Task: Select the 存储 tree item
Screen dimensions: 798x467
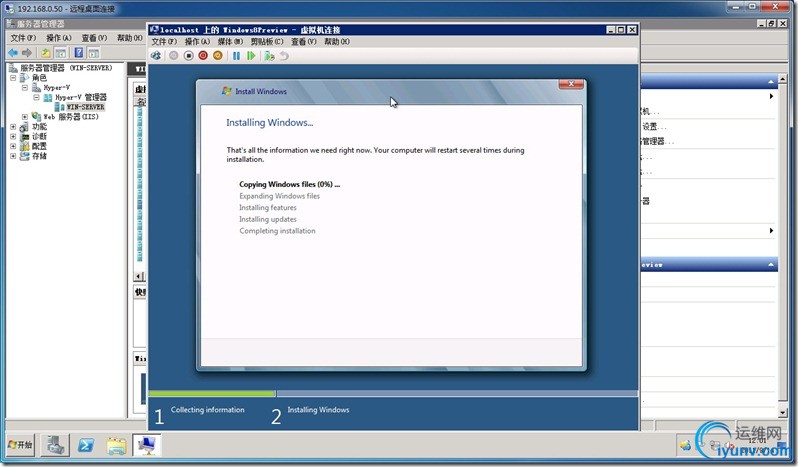Action: click(39, 156)
